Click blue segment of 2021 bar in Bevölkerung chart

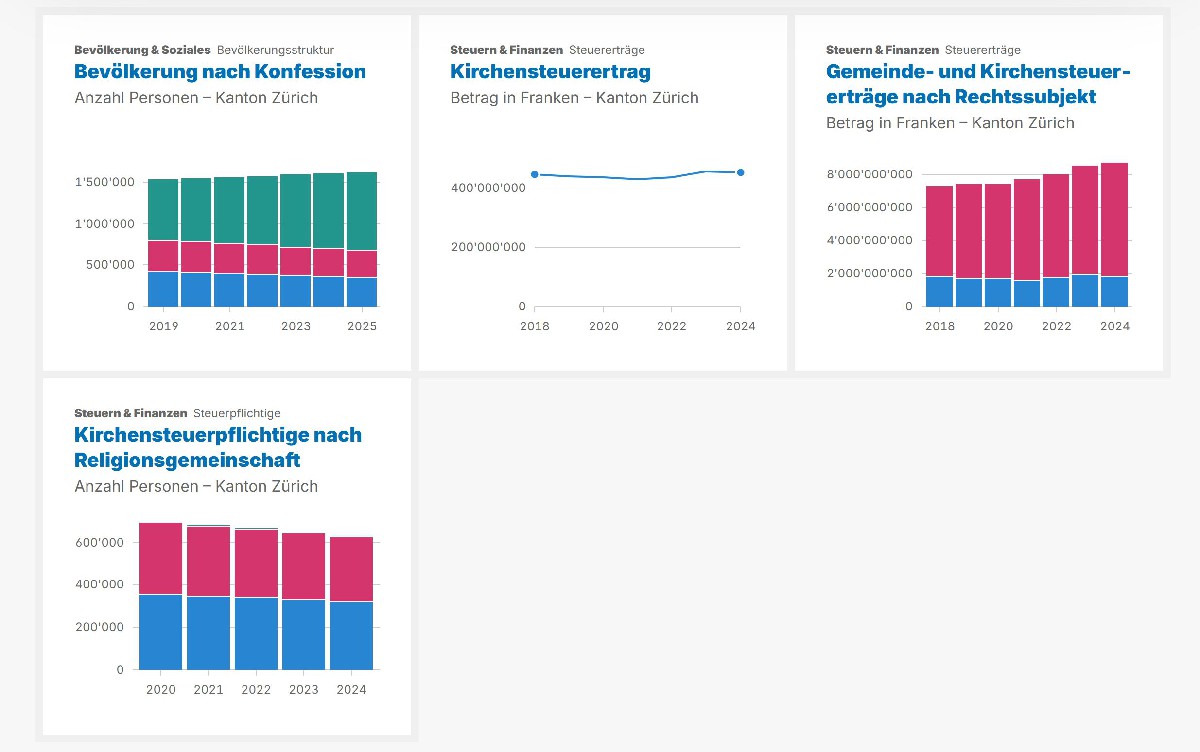tap(229, 289)
